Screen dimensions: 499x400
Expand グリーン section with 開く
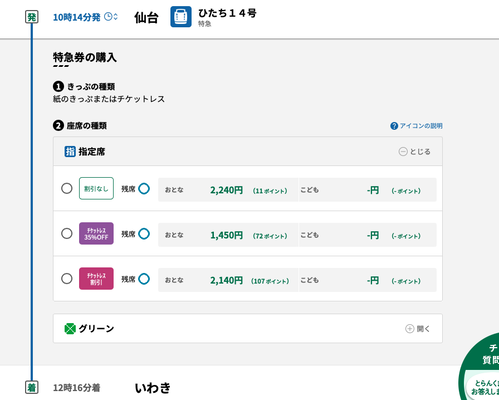(418, 329)
